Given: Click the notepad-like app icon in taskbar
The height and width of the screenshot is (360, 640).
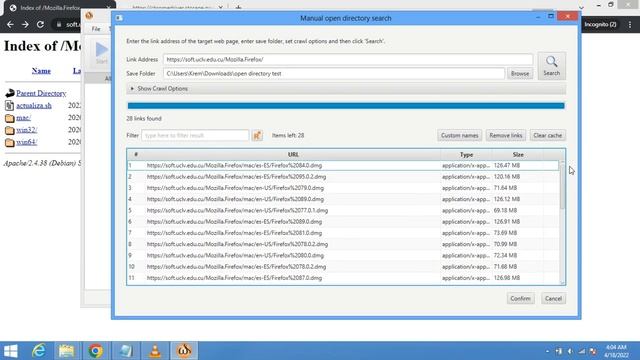Looking at the screenshot, I should click(x=126, y=351).
